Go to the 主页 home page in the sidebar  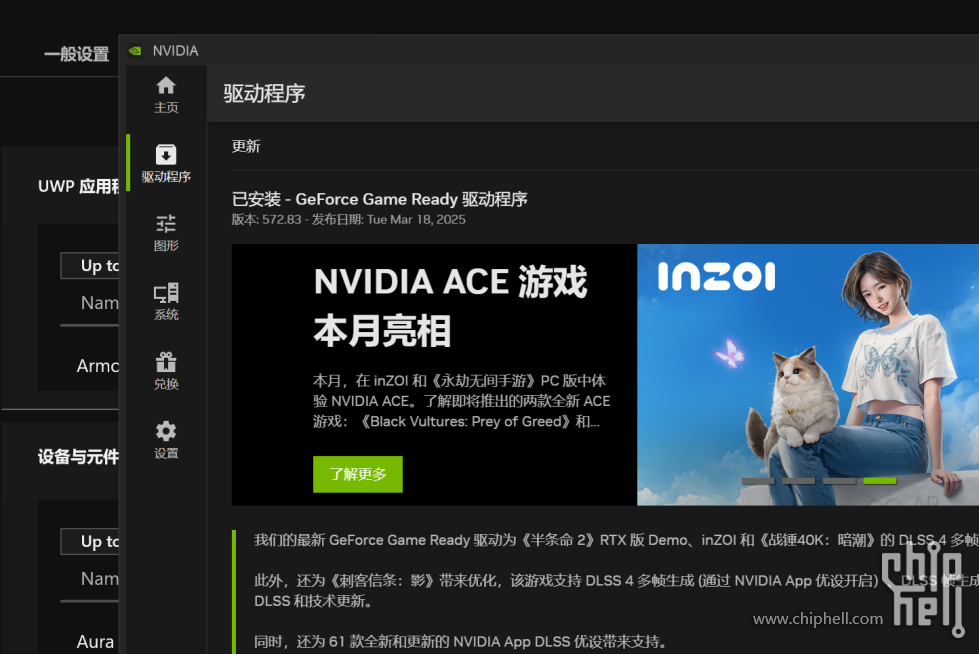point(166,95)
